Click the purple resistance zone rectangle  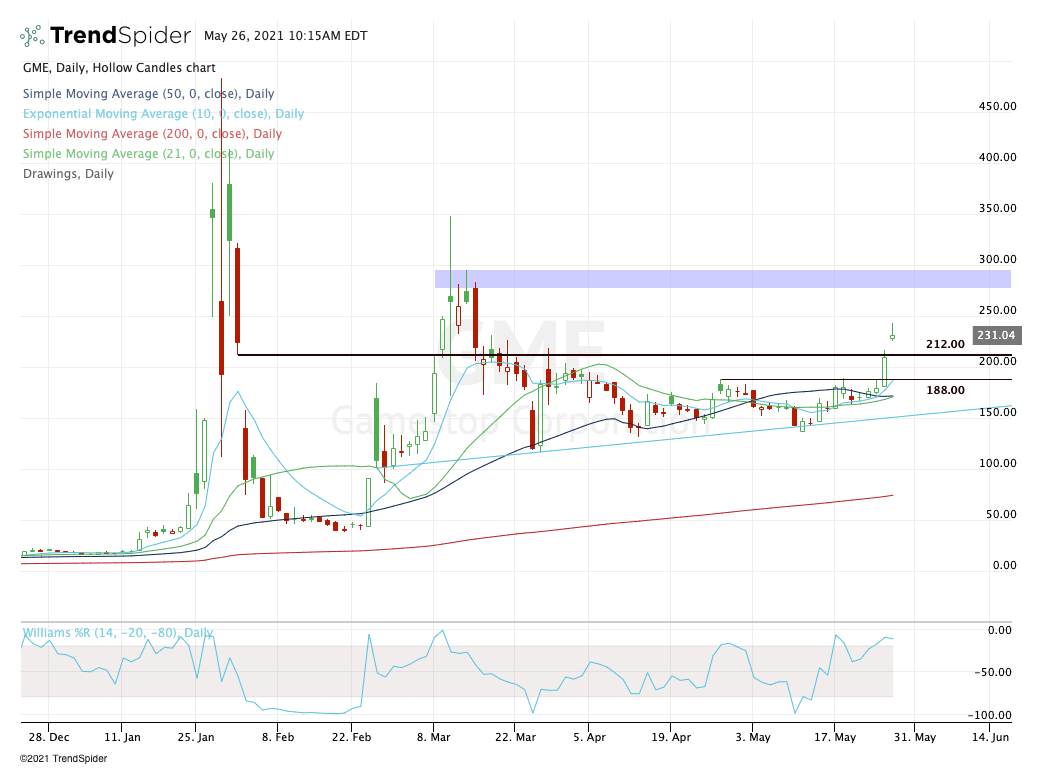pyautogui.click(x=722, y=278)
